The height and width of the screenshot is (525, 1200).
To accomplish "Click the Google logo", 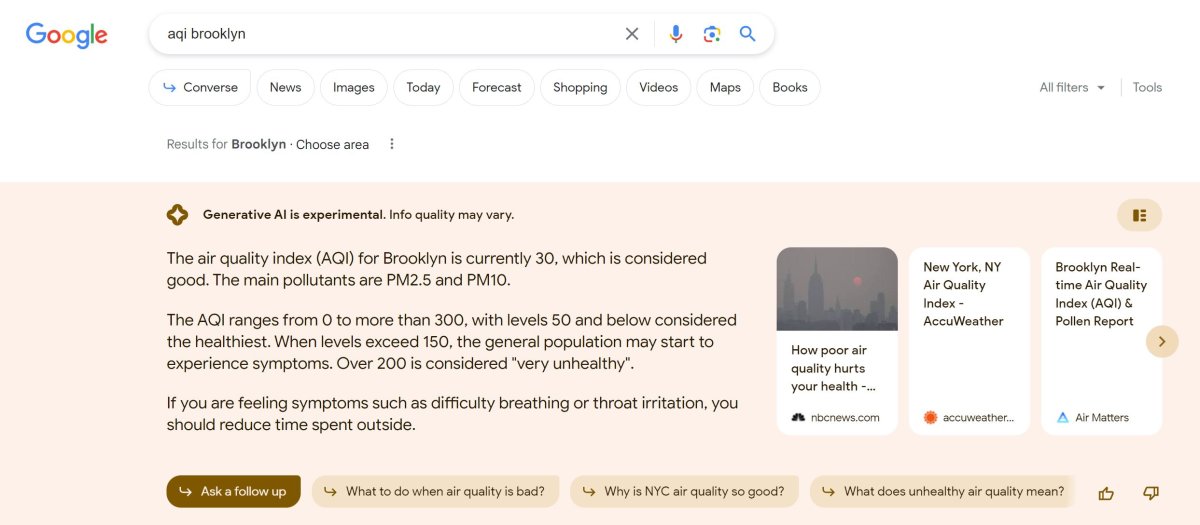I will pos(66,35).
